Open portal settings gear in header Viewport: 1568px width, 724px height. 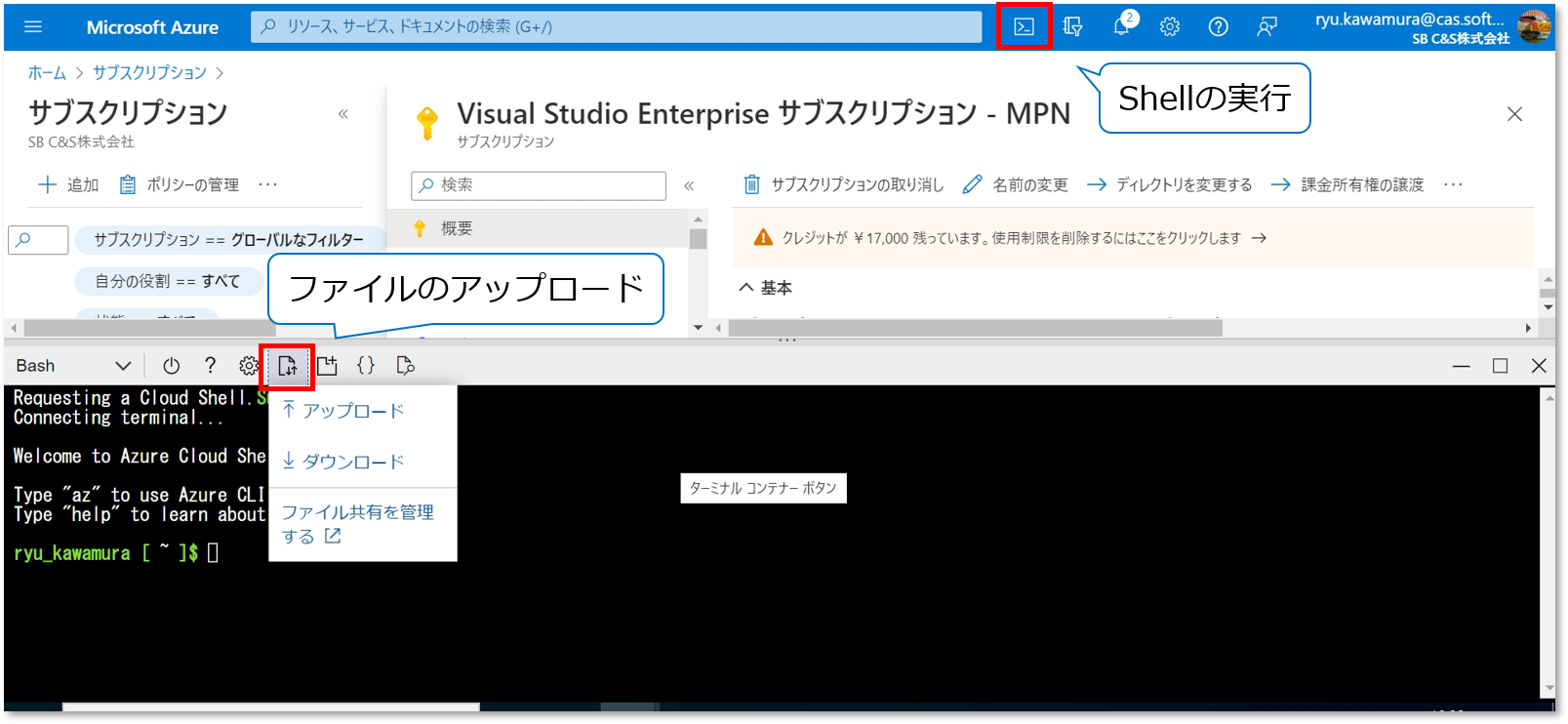coord(1170,27)
